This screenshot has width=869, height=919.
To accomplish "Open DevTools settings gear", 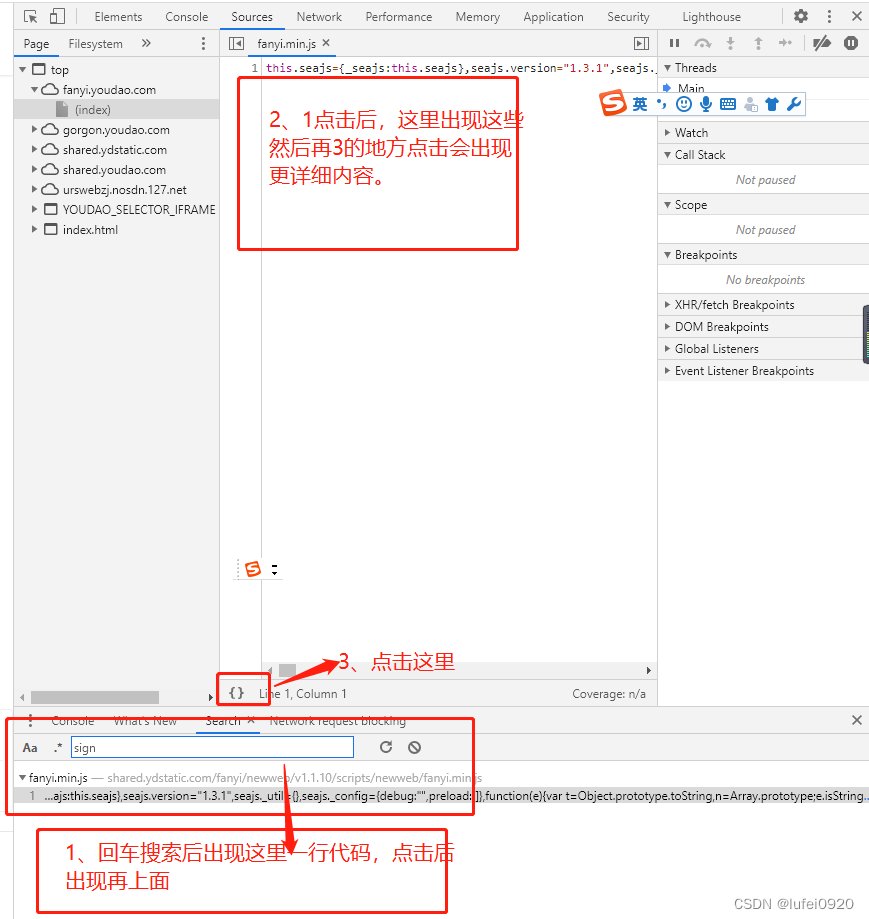I will tap(800, 16).
